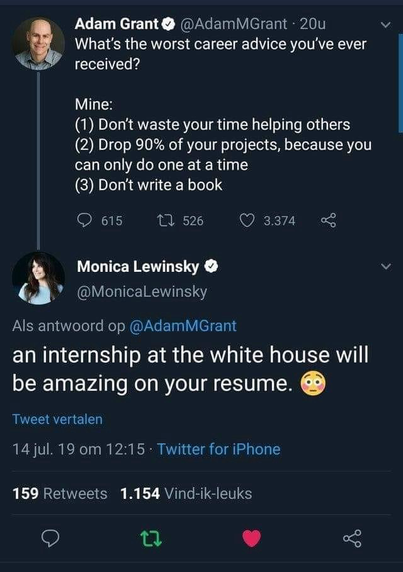Image resolution: width=403 pixels, height=572 pixels.
Task: Click Tweet vertalen link
Action: pyautogui.click(x=57, y=419)
